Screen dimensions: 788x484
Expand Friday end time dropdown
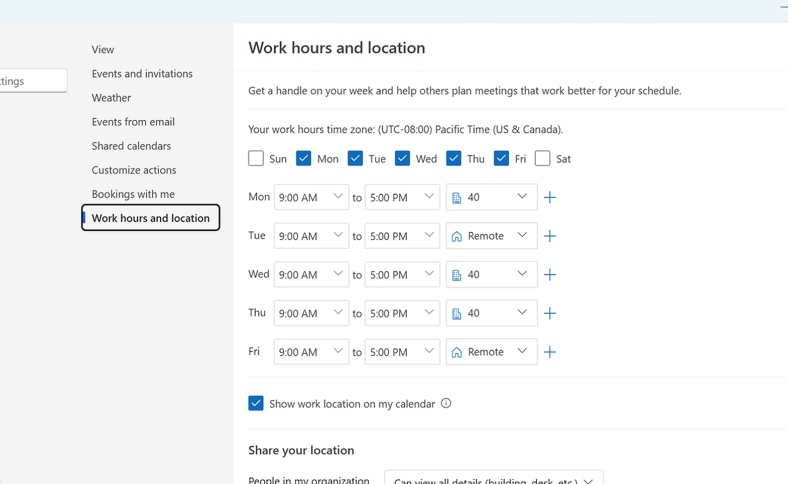coord(402,352)
